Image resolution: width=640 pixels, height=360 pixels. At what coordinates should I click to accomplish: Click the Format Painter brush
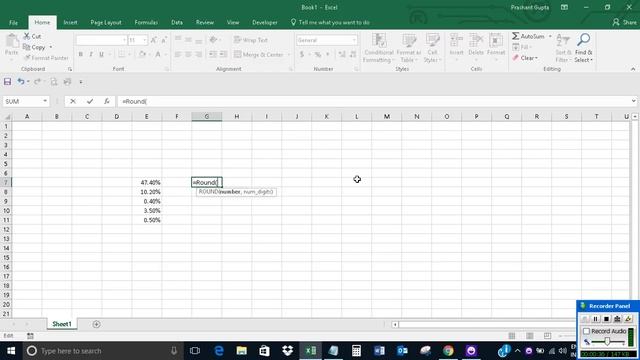tap(46, 58)
